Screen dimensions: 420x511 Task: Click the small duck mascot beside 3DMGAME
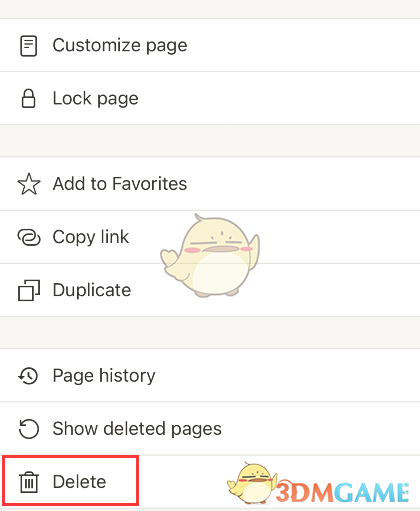[x=252, y=483]
